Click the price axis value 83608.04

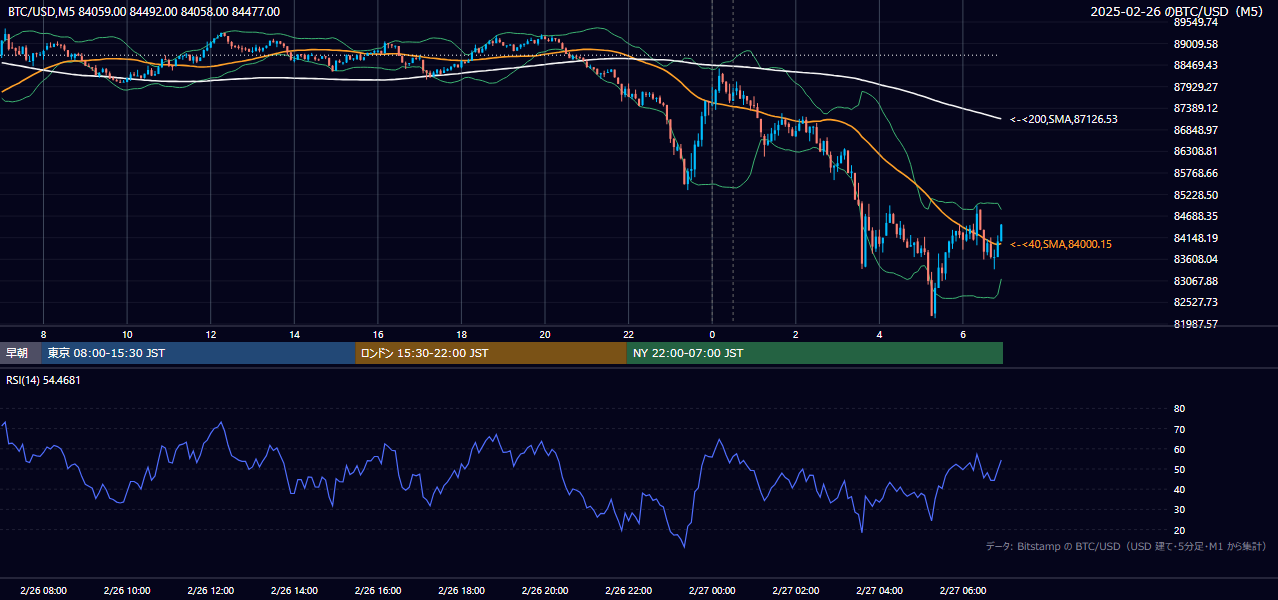coord(1195,259)
